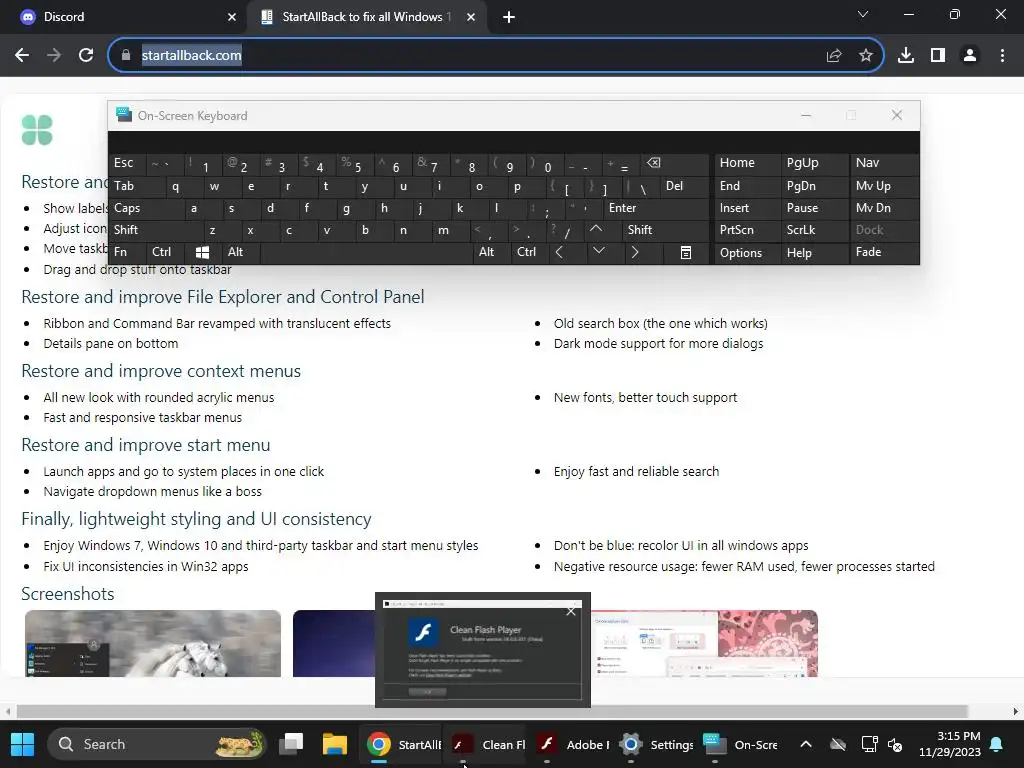Switch to Chrome StartAllBack taskbar button

[x=402, y=744]
